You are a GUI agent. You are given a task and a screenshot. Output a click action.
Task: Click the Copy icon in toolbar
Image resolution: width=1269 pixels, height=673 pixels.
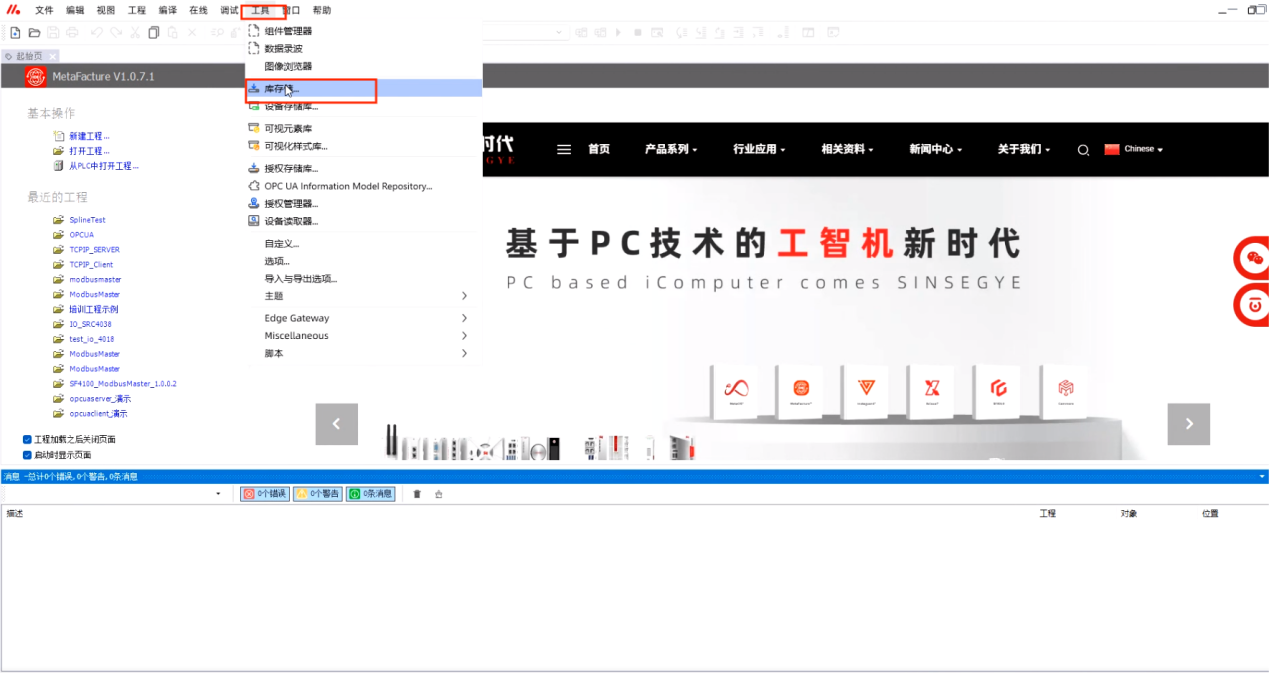pyautogui.click(x=153, y=32)
